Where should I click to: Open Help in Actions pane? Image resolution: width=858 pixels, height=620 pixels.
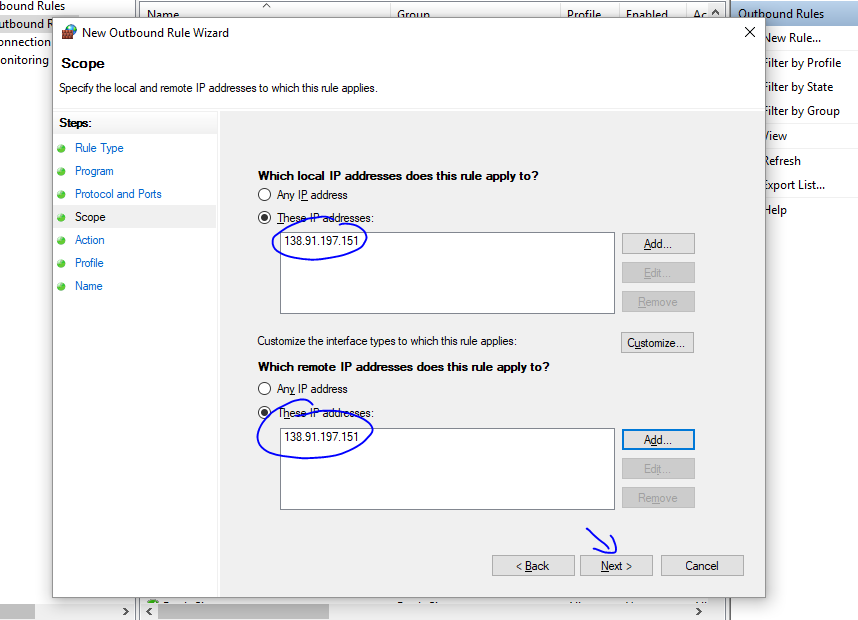pos(776,210)
